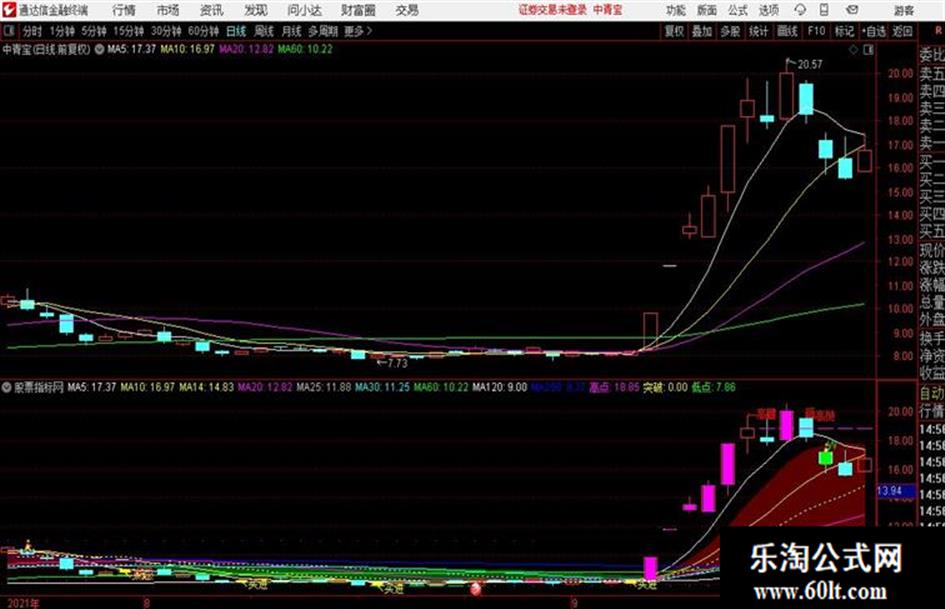Viewport: 945px width, 609px height.
Task: Open the gear settings icon beside 中青宝 title
Action: tap(99, 49)
